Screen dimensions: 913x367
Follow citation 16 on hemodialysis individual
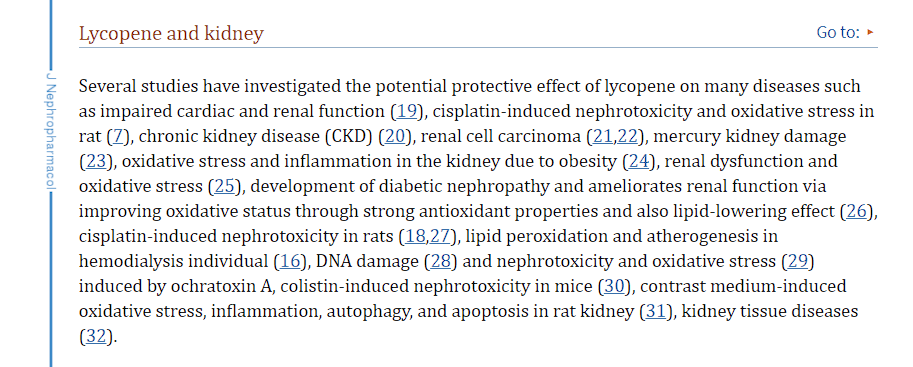tap(289, 262)
